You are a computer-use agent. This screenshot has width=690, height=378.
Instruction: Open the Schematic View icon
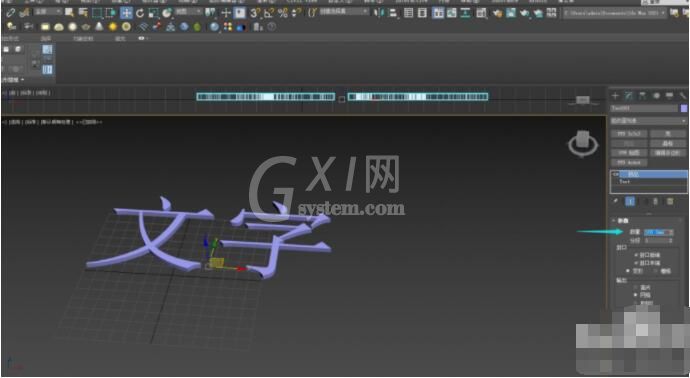(466, 13)
